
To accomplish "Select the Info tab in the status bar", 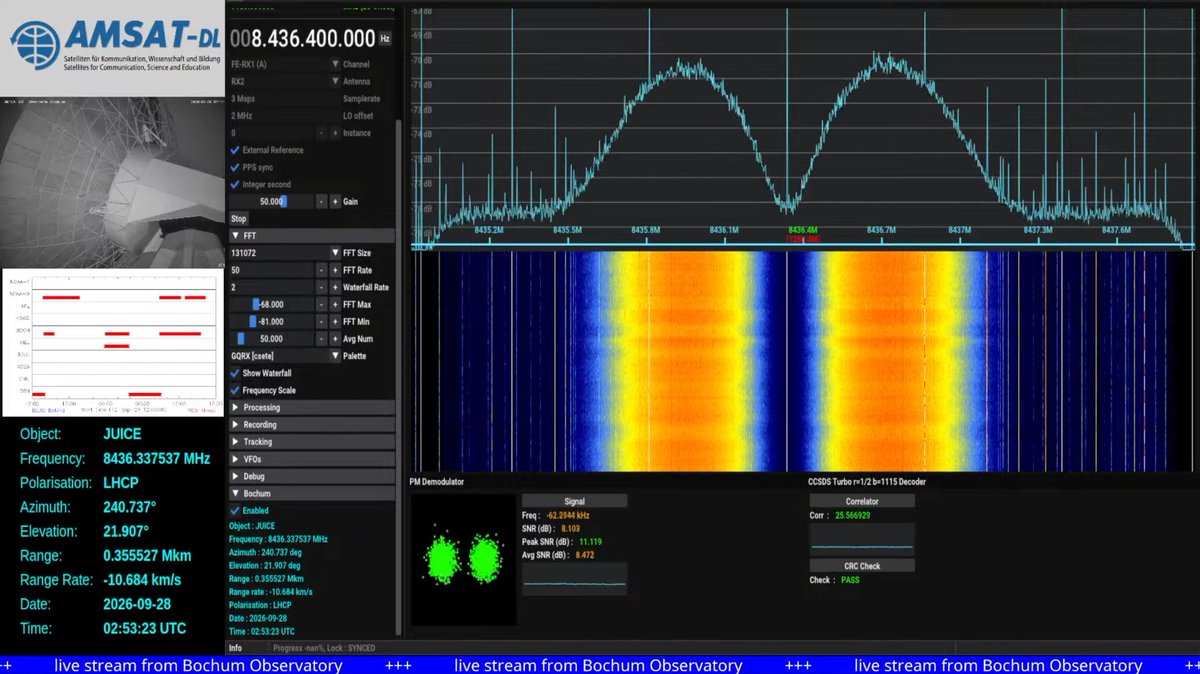I will (x=235, y=648).
